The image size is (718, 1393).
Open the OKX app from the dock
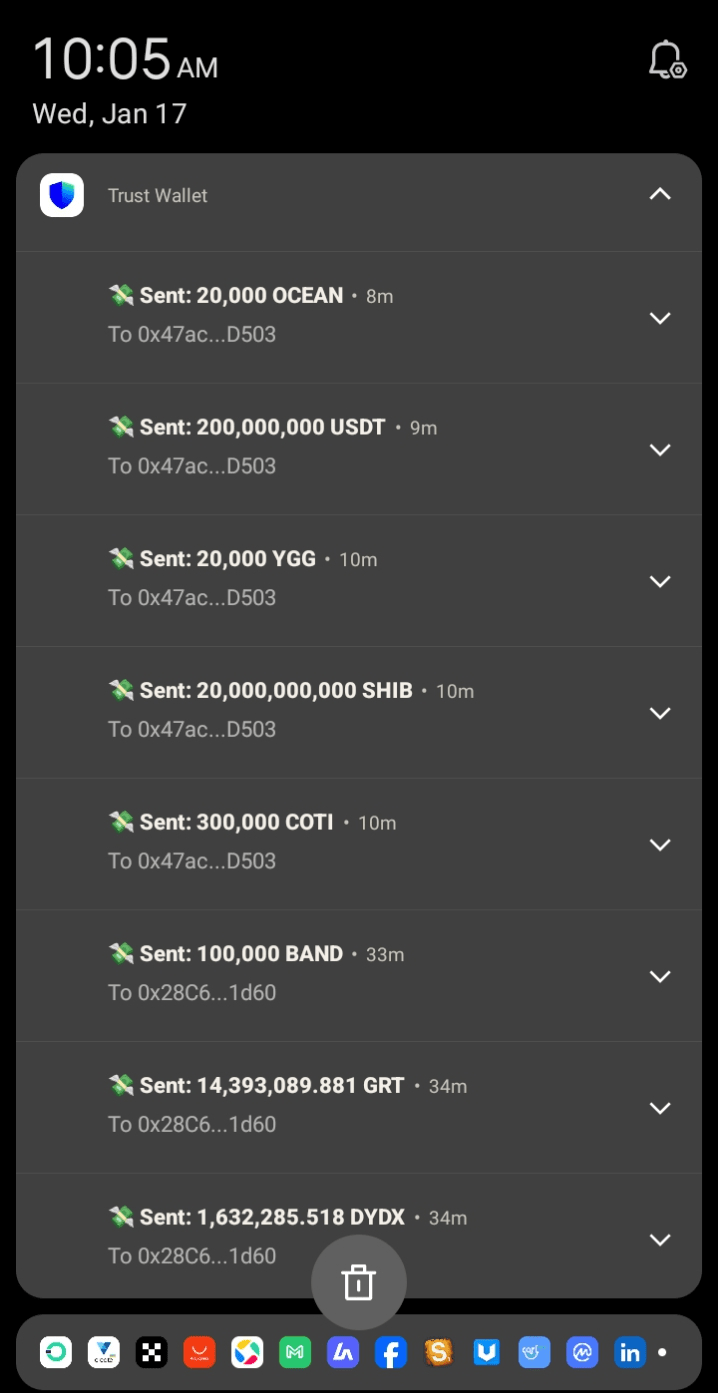(x=151, y=1352)
